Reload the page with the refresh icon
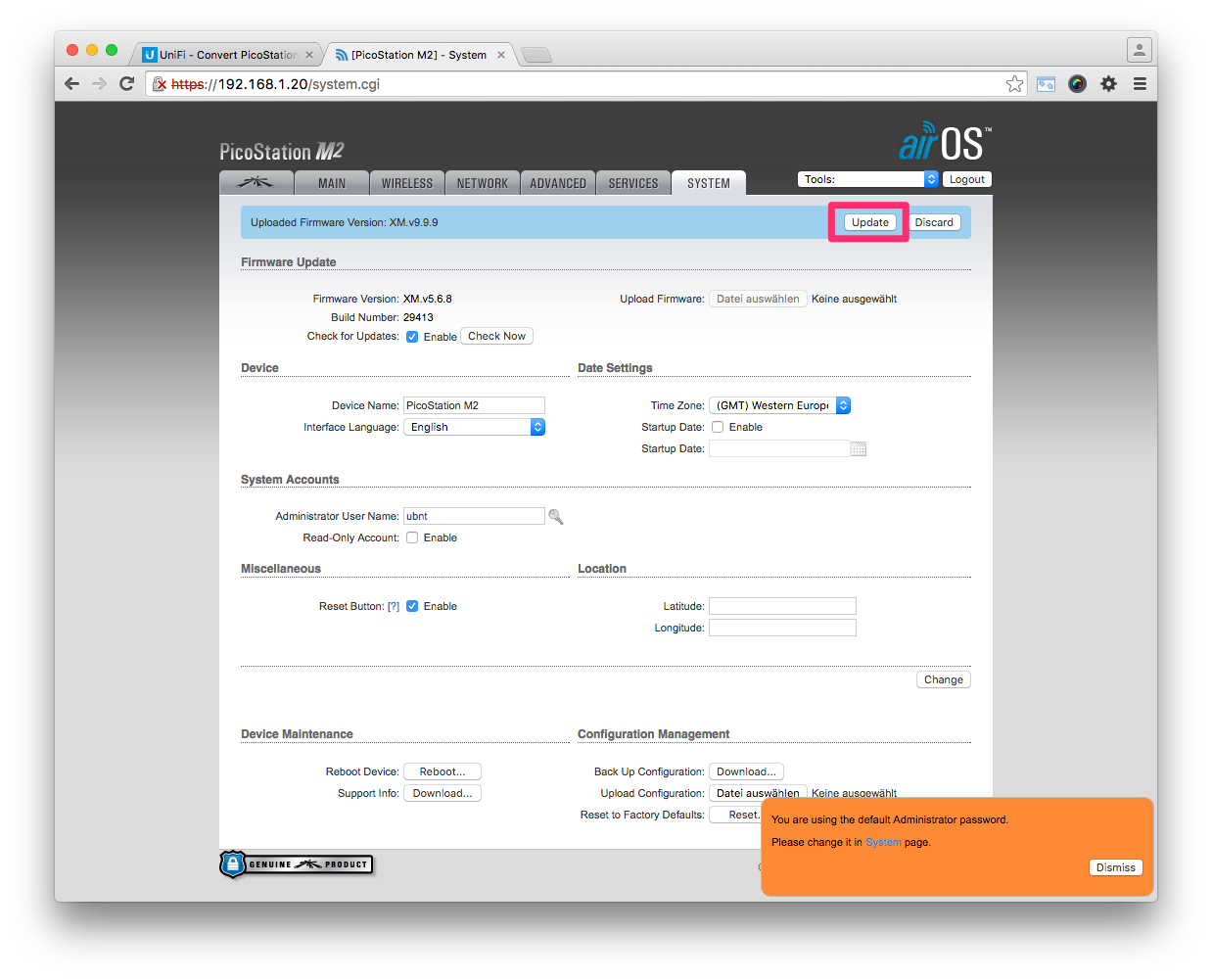Viewport: 1212px width, 980px height. [126, 84]
